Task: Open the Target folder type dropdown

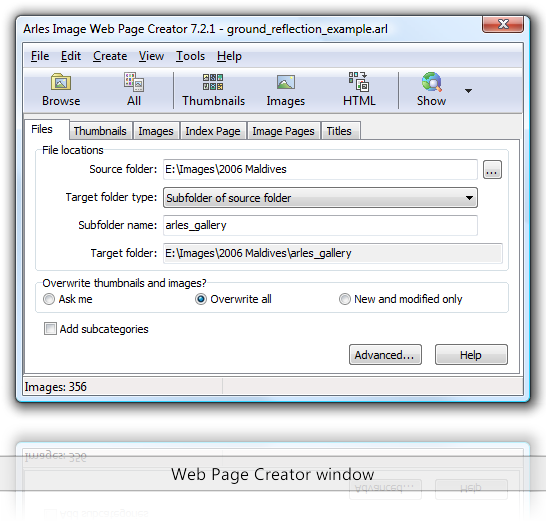Action: pyautogui.click(x=320, y=198)
